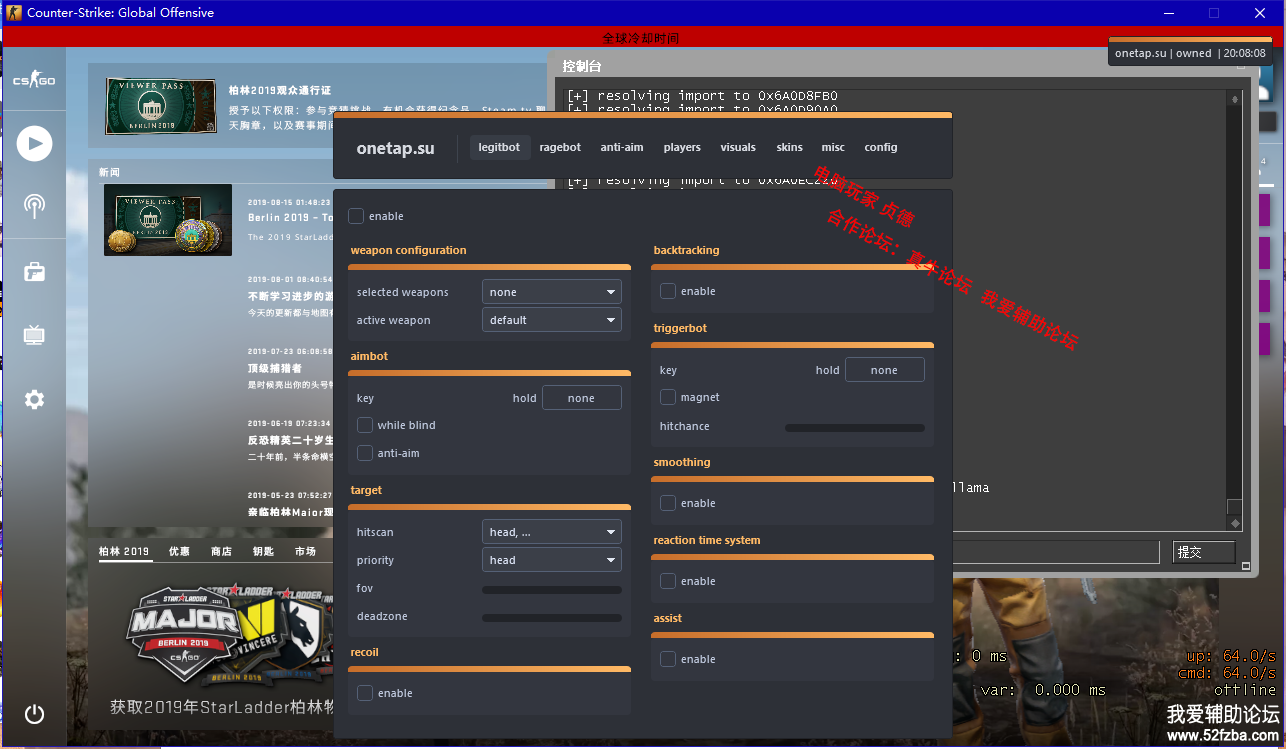
Task: Open the selected weapons dropdown
Action: pos(552,292)
